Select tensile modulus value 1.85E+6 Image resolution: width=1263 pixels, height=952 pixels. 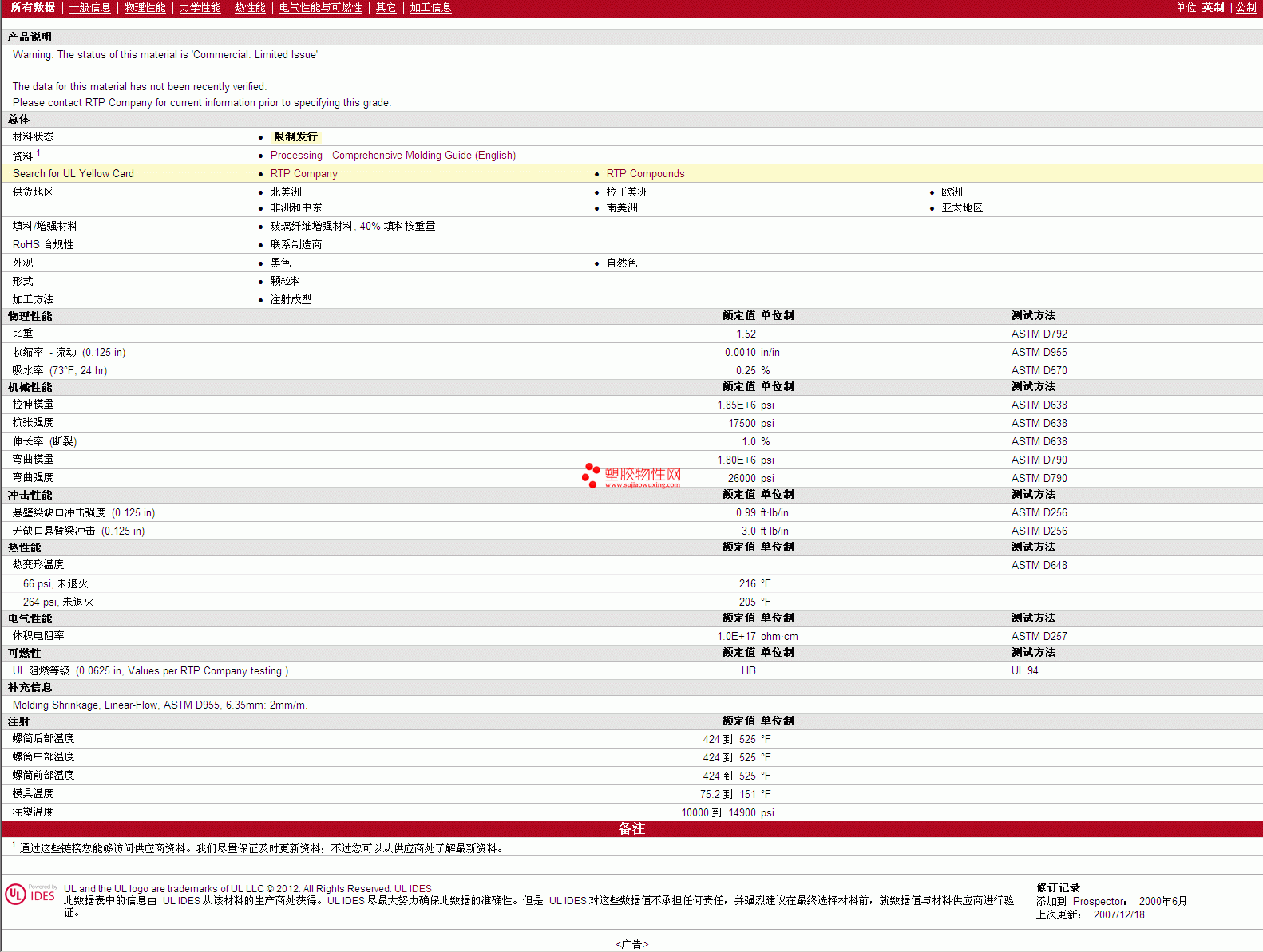736,405
